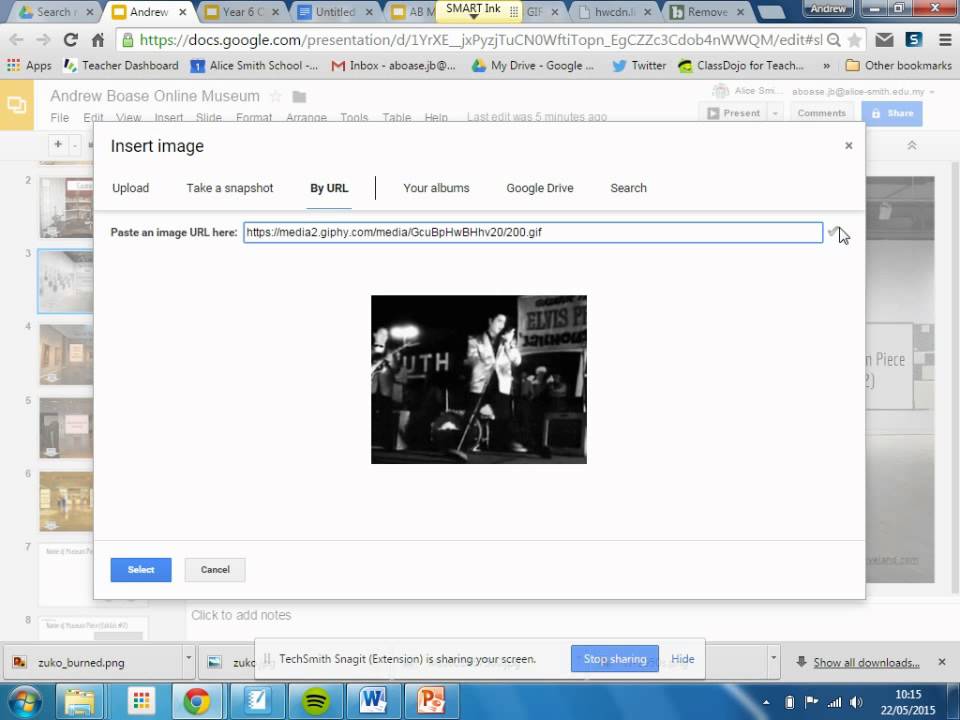Viewport: 960px width, 720px height.
Task: Click the image URL input field
Action: (x=533, y=233)
